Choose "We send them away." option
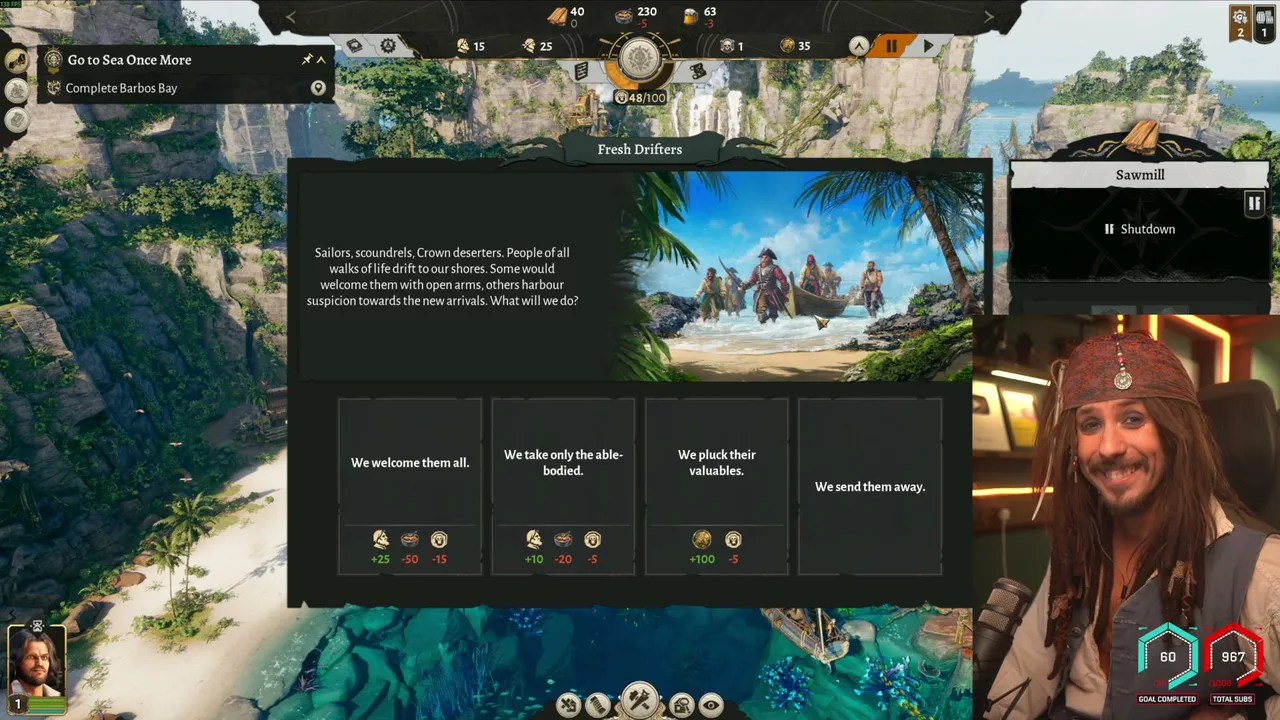Screen dimensions: 1280x720 tap(870, 486)
